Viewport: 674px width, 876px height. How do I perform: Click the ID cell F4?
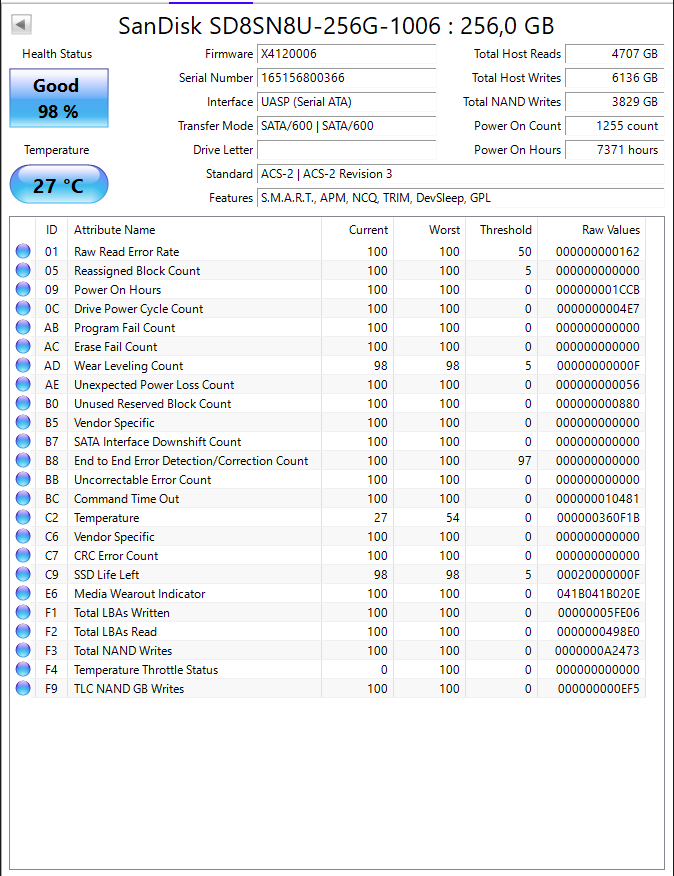51,670
